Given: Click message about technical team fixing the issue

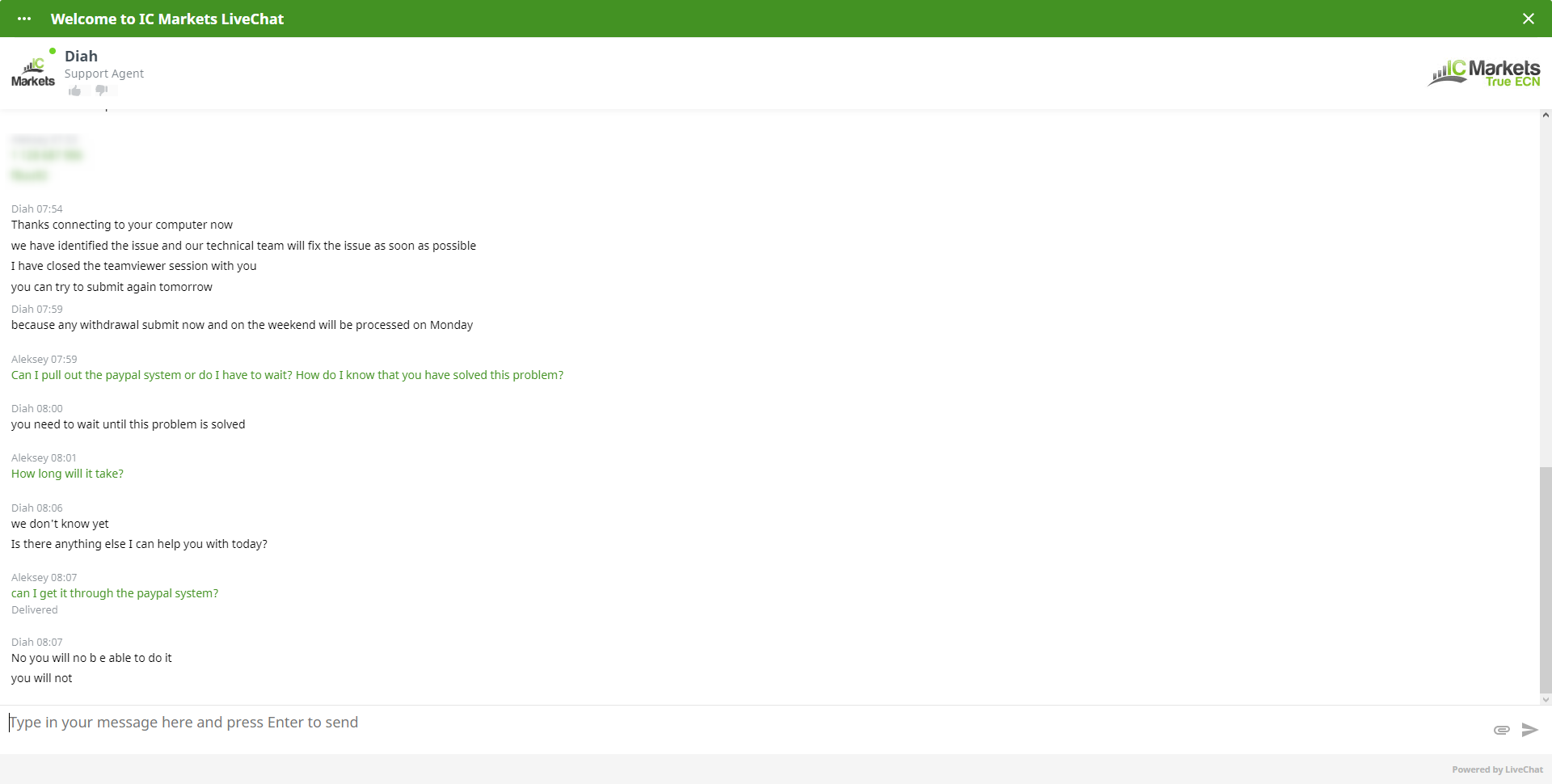Looking at the screenshot, I should pos(243,246).
